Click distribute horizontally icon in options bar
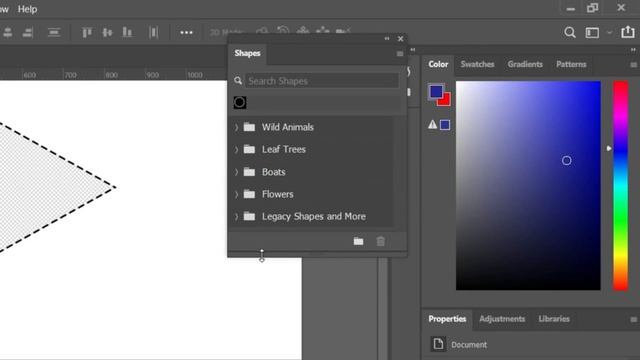The height and width of the screenshot is (360, 640). tap(153, 32)
